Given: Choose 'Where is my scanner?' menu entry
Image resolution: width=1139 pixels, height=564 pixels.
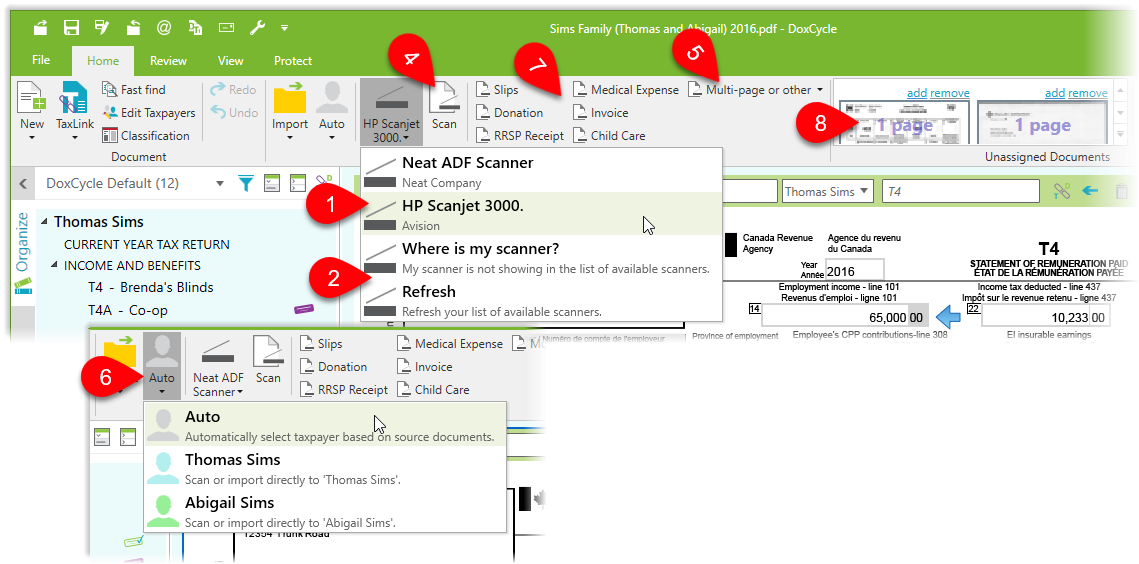Looking at the screenshot, I should click(541, 257).
